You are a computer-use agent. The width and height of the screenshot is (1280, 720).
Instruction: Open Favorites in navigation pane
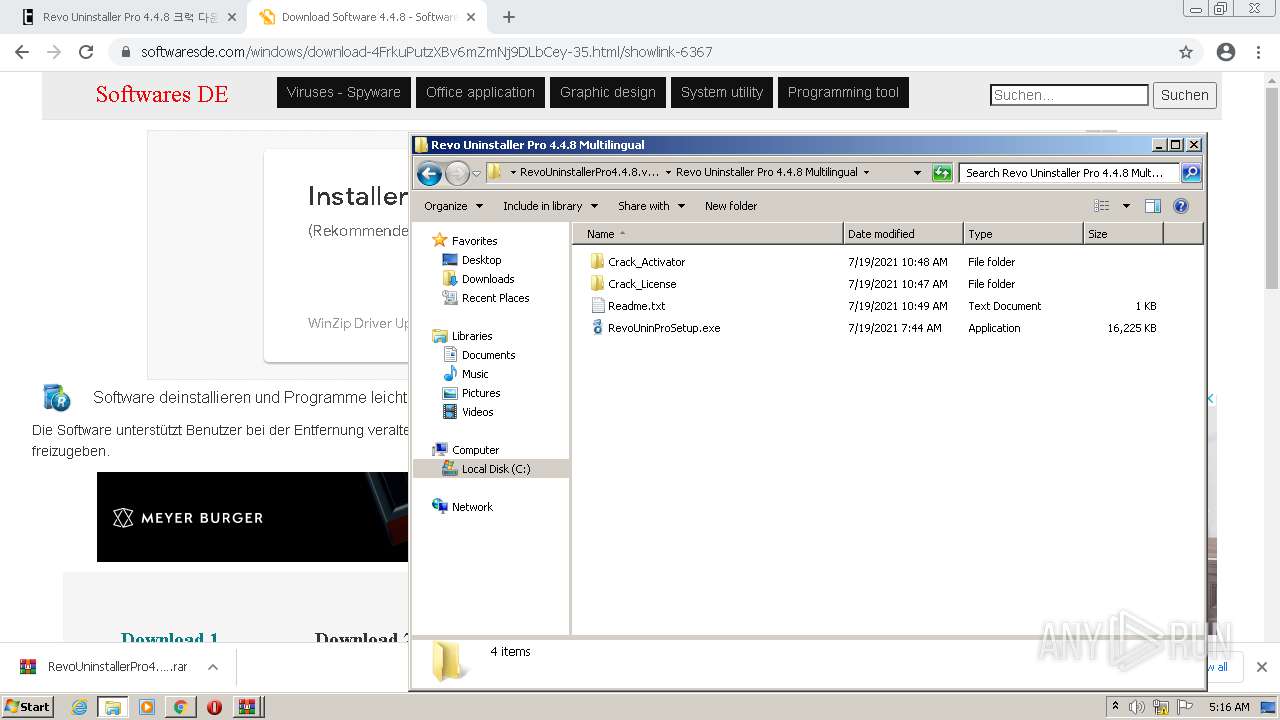474,241
